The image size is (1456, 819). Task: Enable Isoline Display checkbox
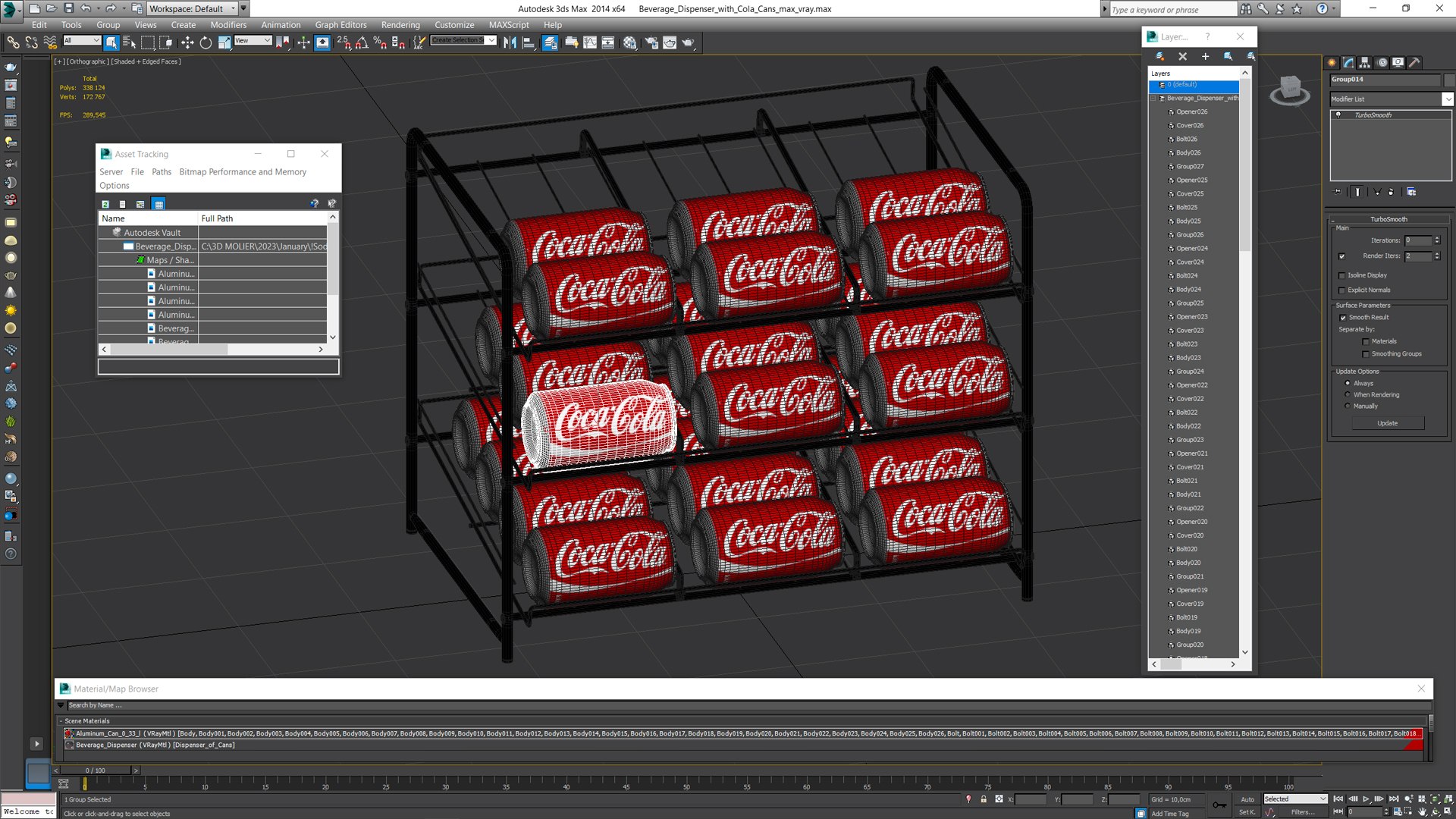click(x=1342, y=275)
